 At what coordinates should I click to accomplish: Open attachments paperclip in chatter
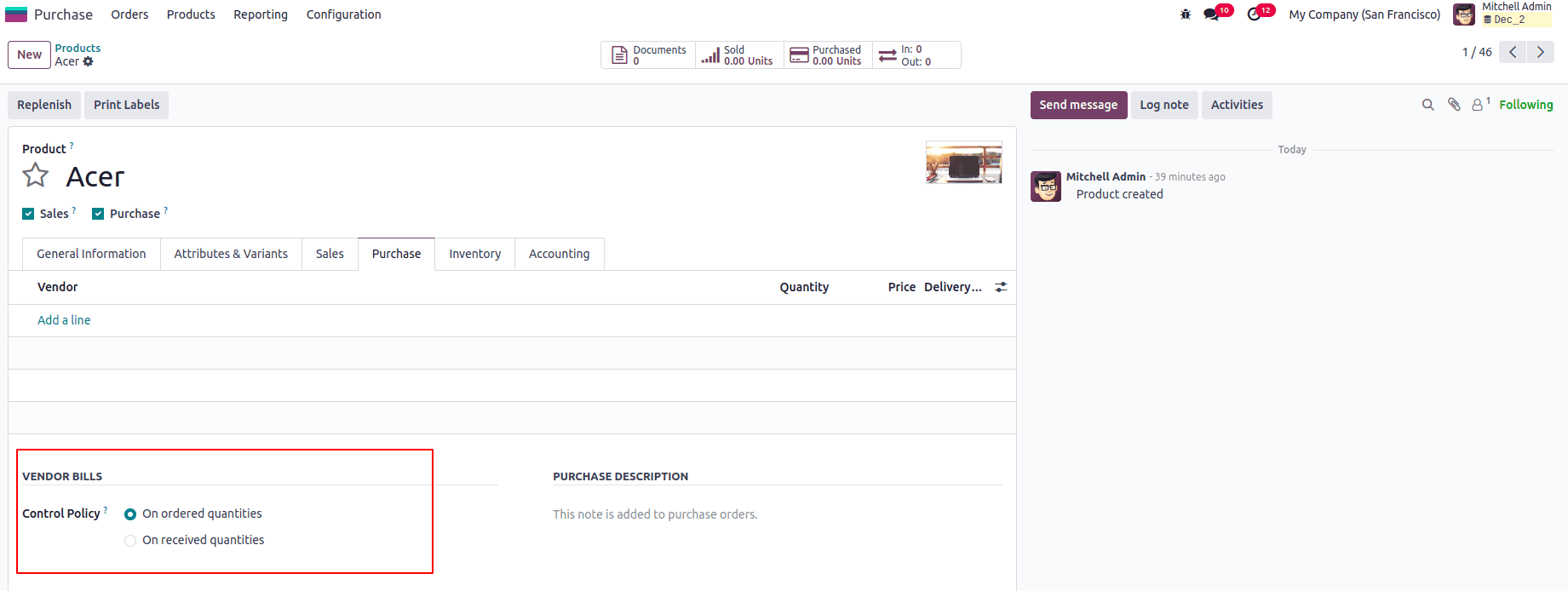1454,105
